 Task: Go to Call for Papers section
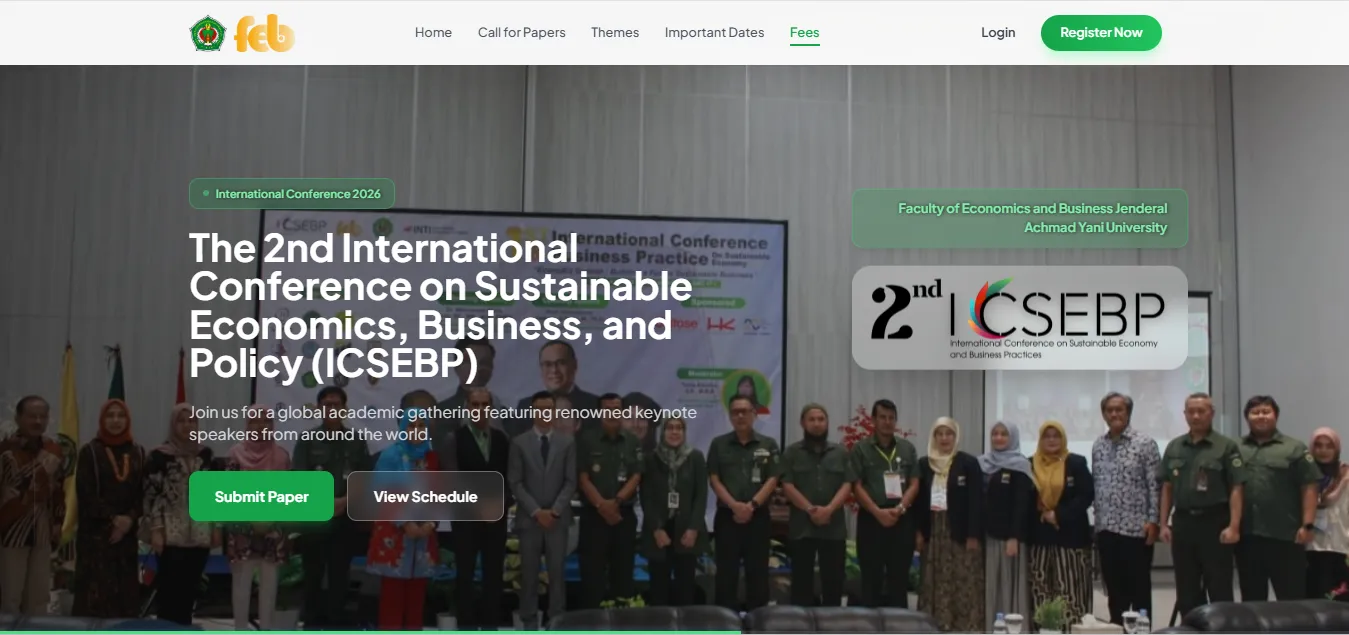click(x=521, y=33)
